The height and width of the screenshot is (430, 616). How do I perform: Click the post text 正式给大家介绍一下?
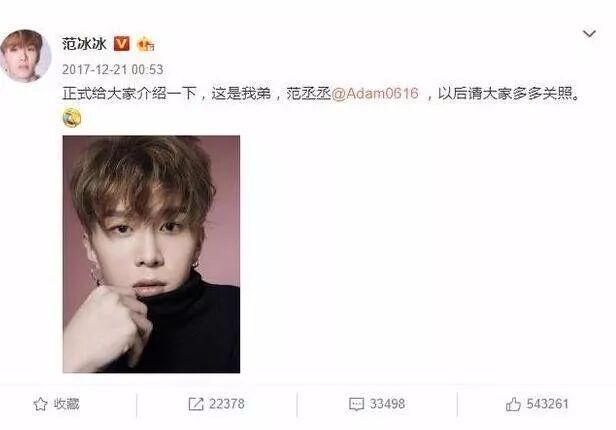(129, 94)
